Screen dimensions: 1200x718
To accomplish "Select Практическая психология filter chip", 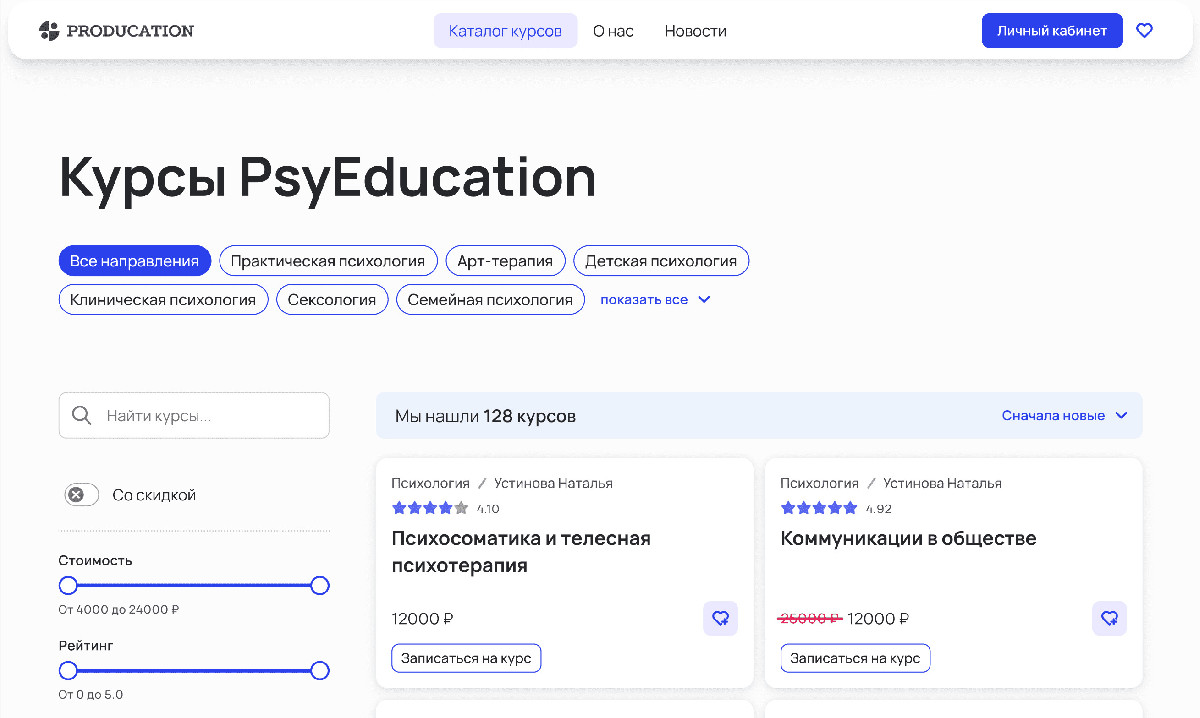I will 328,261.
